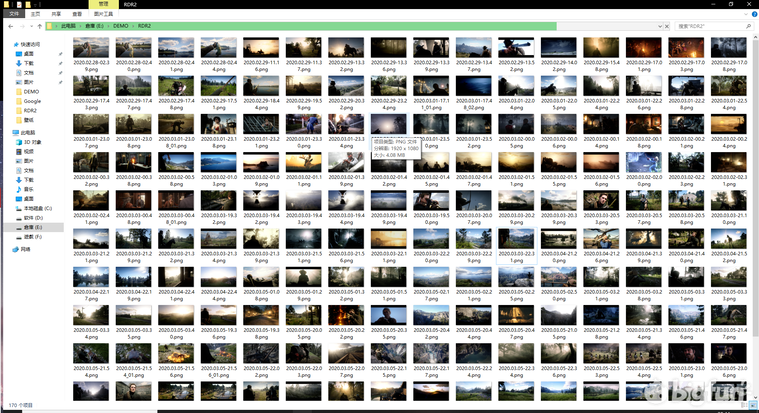Screen dimensions: 759x413
Task: Click RDR2 in the address breadcrumb
Action: click(144, 26)
